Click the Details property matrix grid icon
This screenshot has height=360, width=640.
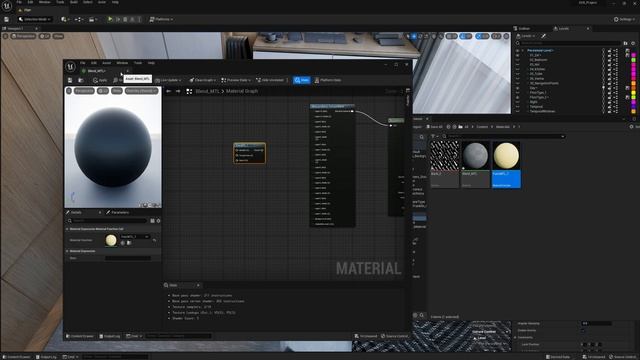(x=152, y=221)
